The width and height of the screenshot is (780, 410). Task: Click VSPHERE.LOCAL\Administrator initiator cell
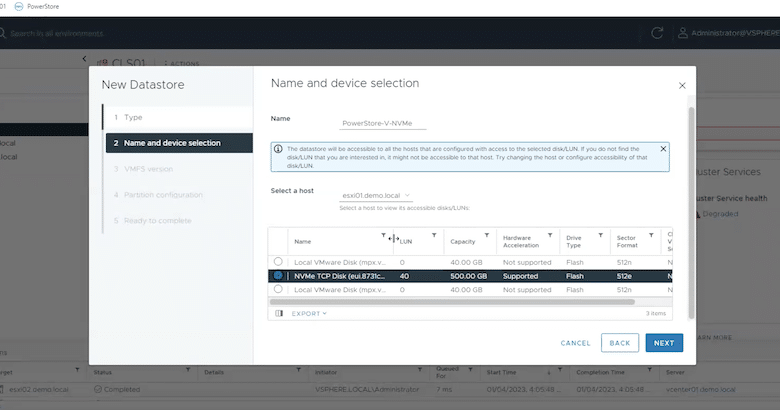click(367, 389)
